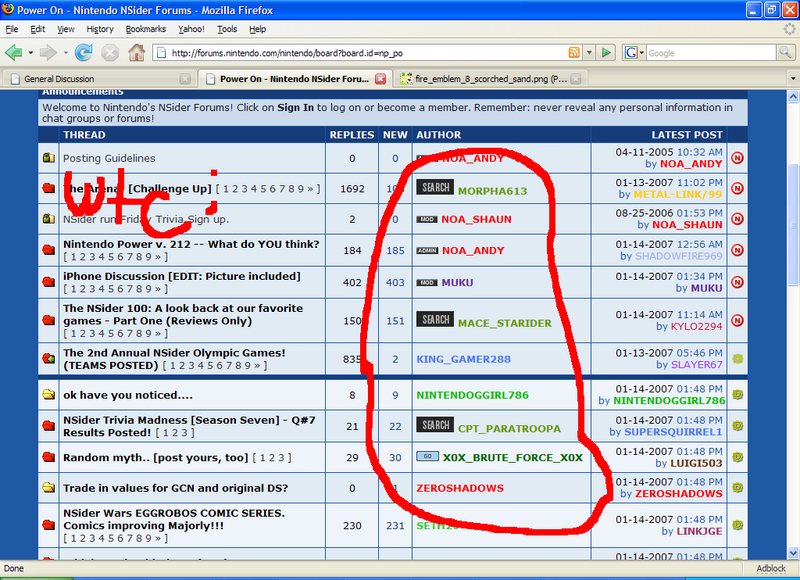This screenshot has height=580, width=800.
Task: View author profile NINTENDOGGIRL786 in author column
Action: 472,395
